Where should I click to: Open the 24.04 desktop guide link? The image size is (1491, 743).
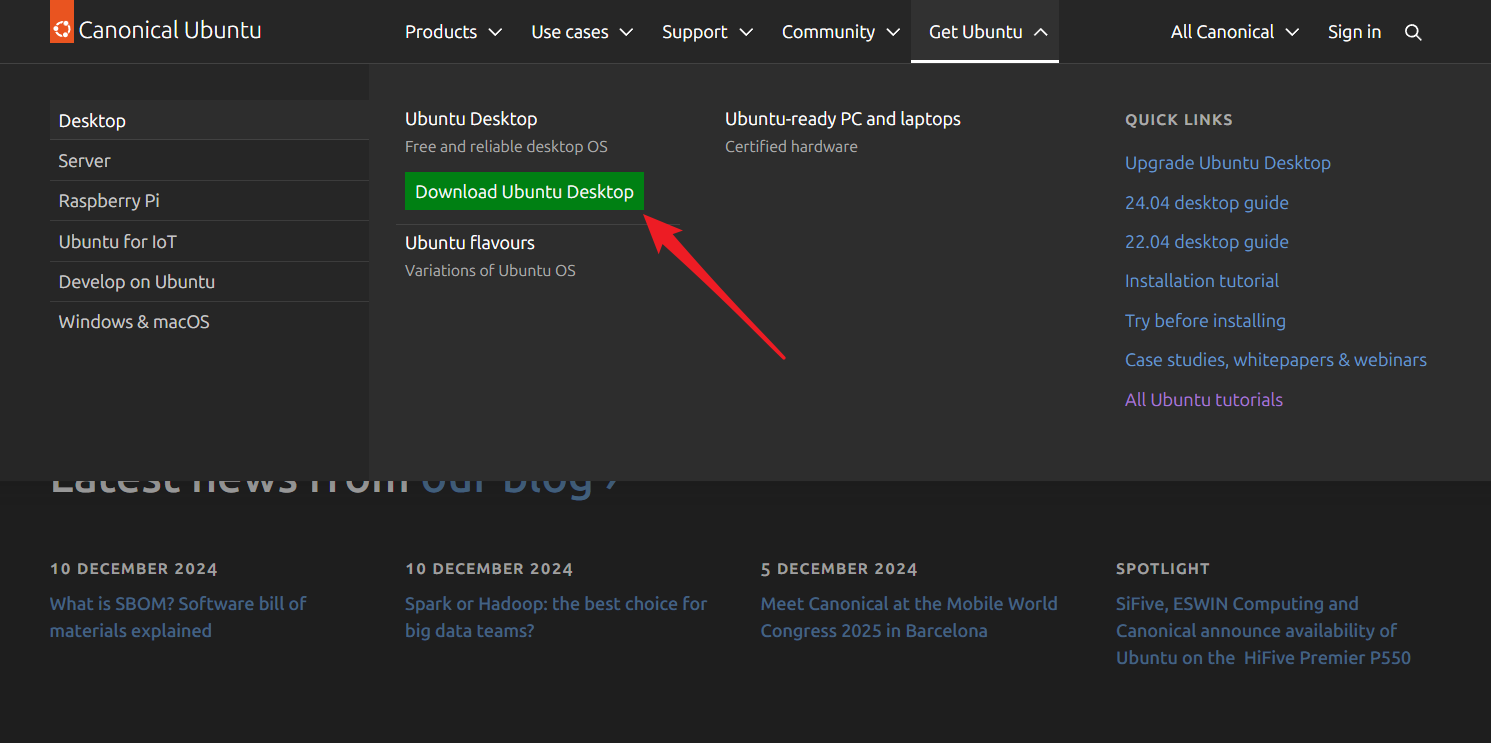(x=1207, y=203)
